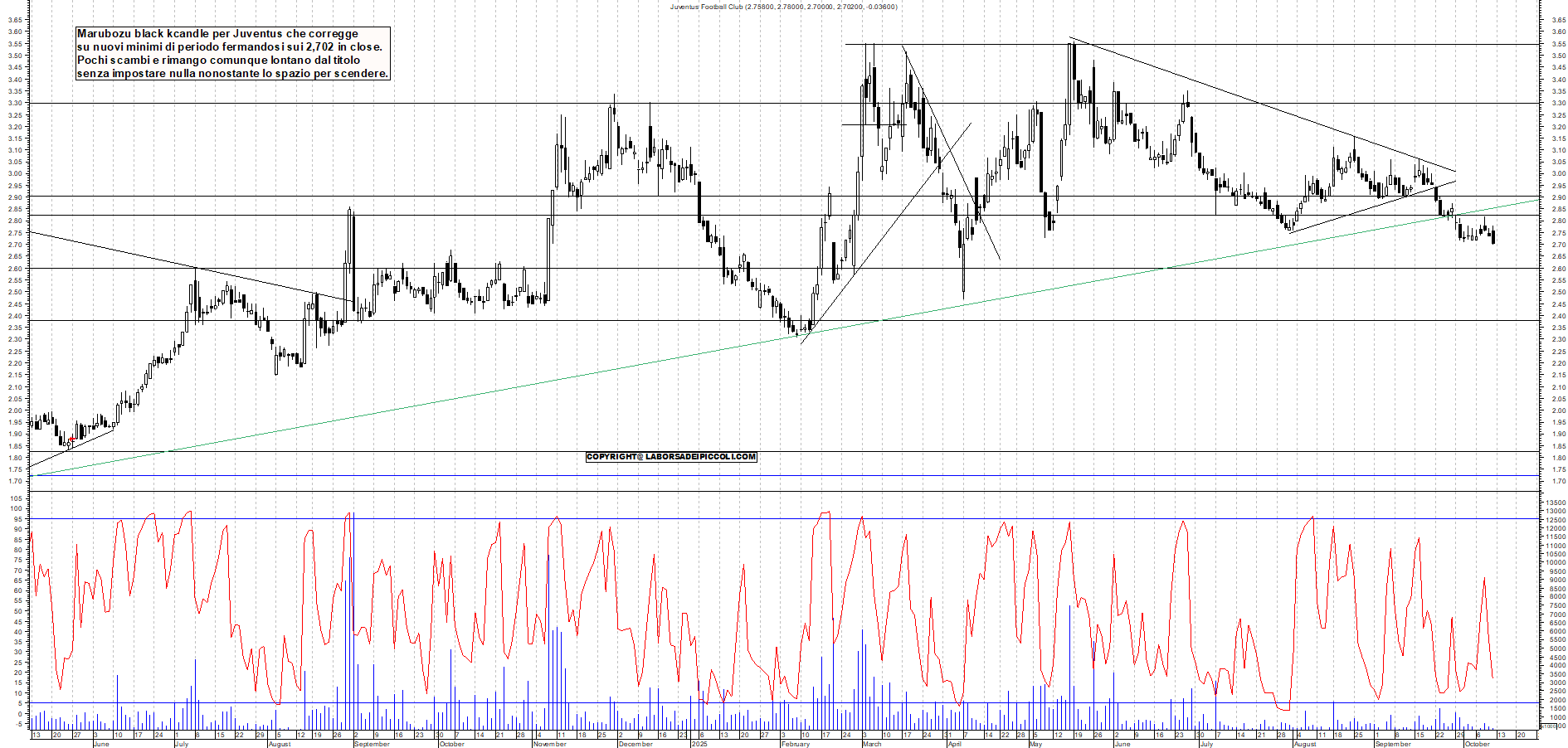Click the March label on the time axis
Screen dimensions: 1568x748
click(x=872, y=744)
